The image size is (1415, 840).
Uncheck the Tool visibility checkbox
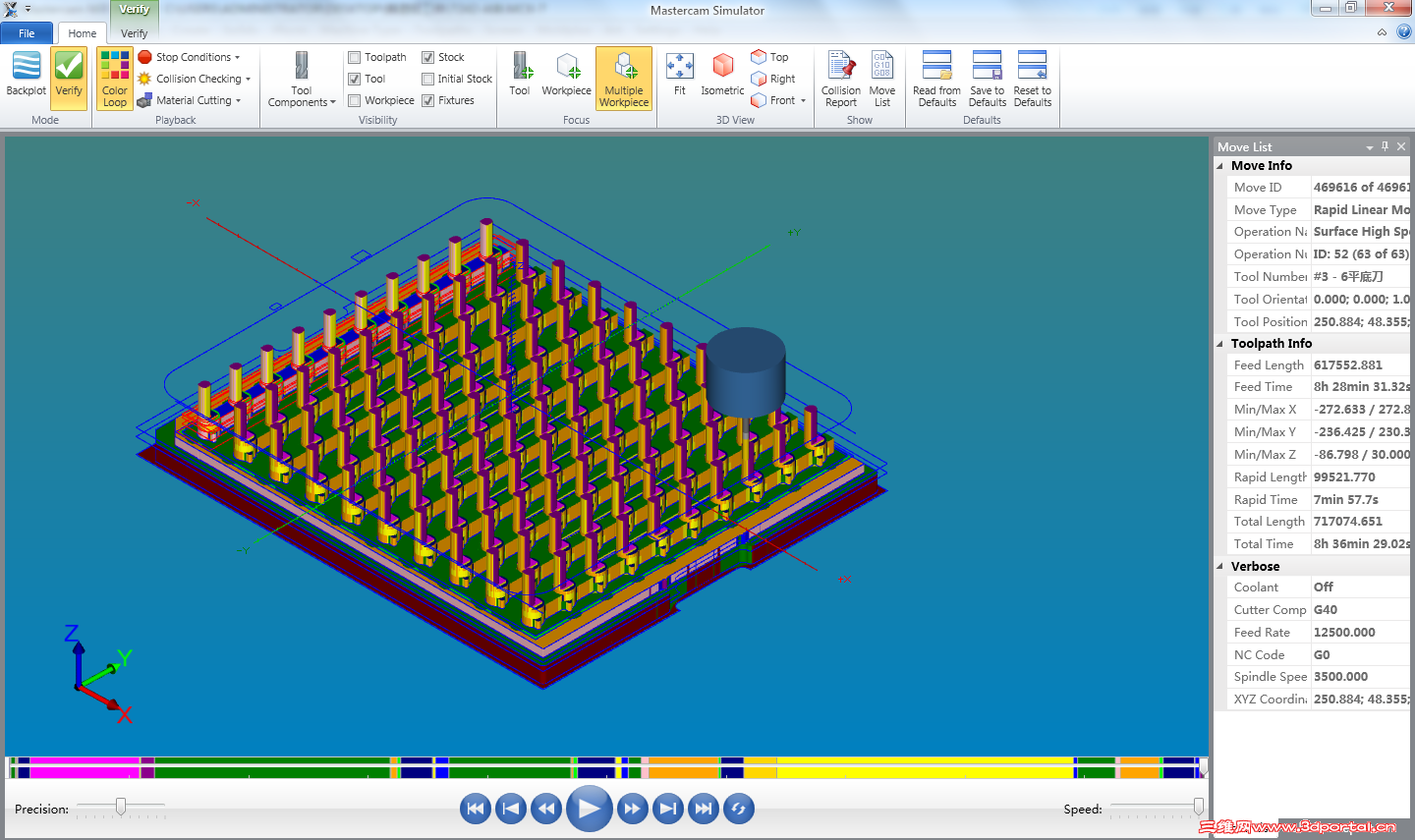(x=355, y=79)
